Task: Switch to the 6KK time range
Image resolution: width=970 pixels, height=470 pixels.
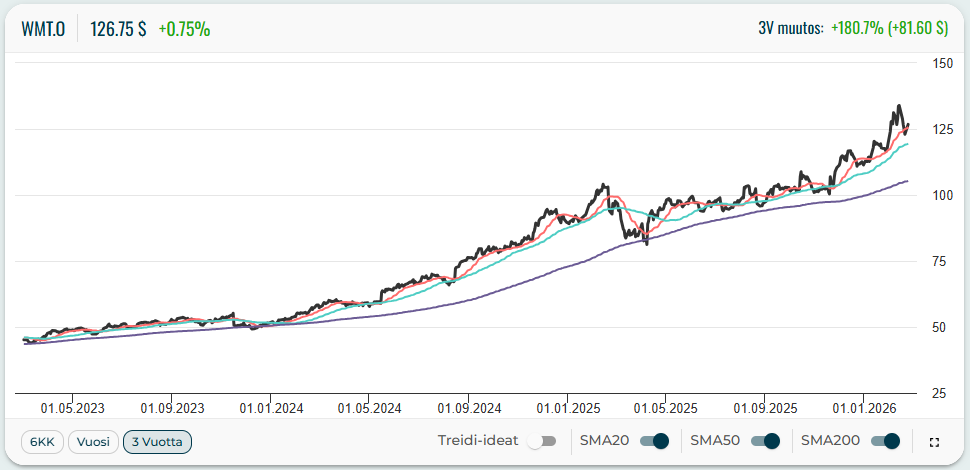Action: coord(41,441)
